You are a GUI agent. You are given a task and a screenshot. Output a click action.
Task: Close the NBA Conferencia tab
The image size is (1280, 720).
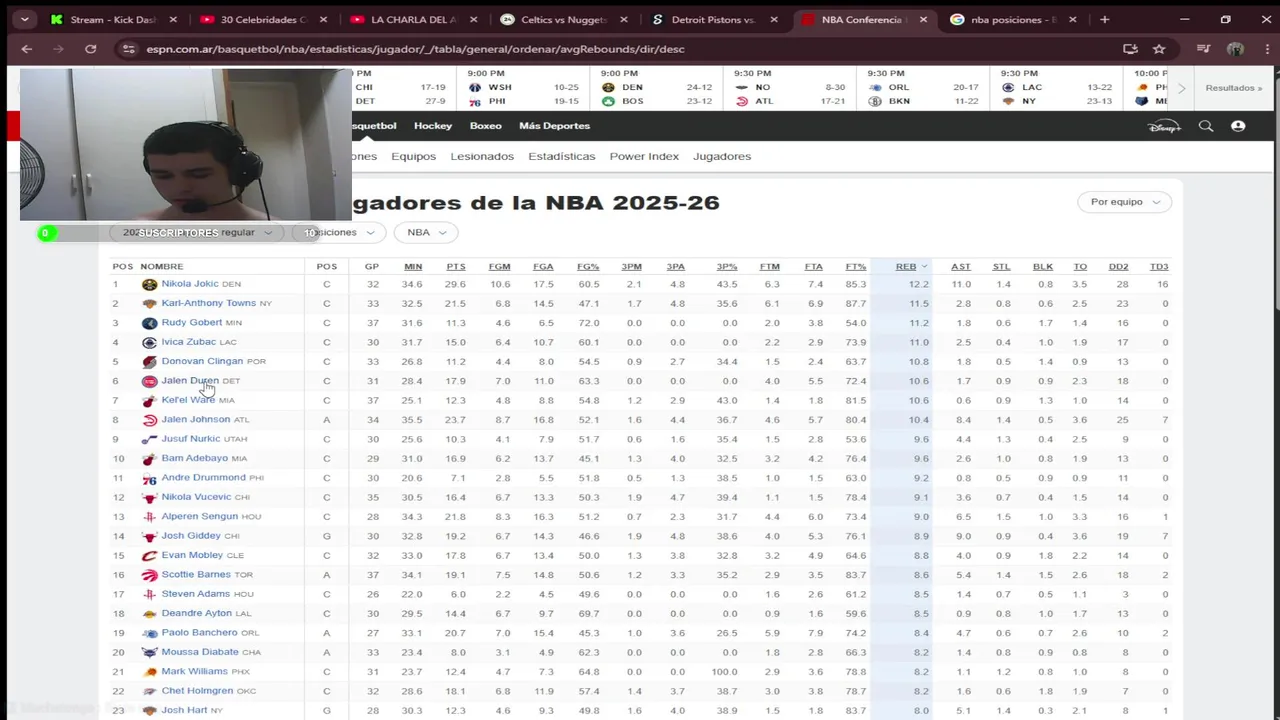click(923, 19)
